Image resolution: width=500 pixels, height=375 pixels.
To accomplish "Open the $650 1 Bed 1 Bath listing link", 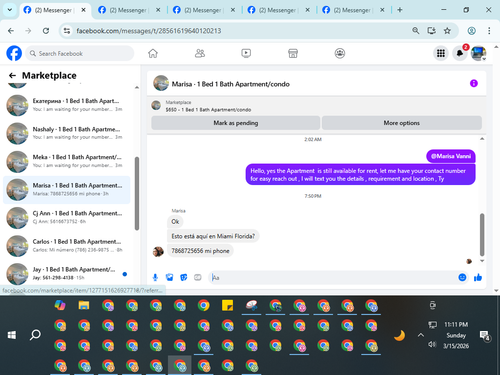I will tap(208, 110).
